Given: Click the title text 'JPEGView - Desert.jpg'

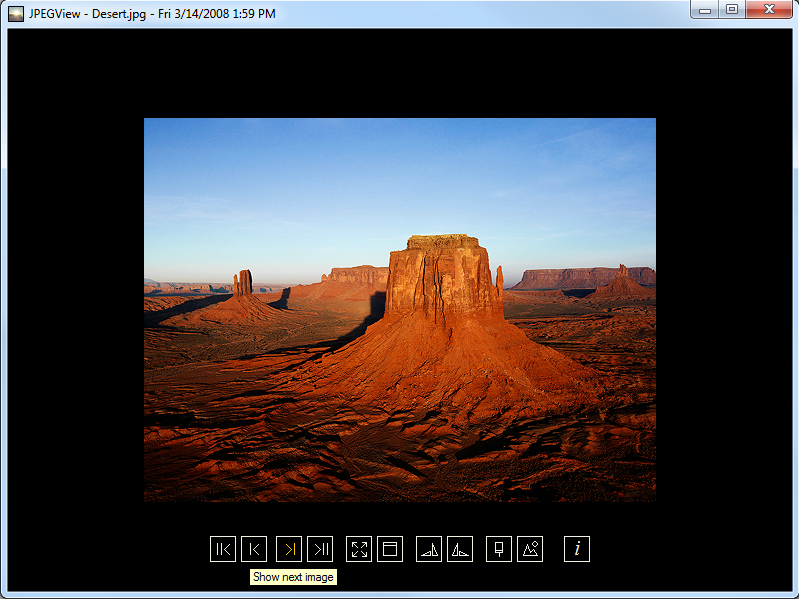Looking at the screenshot, I should [x=87, y=14].
